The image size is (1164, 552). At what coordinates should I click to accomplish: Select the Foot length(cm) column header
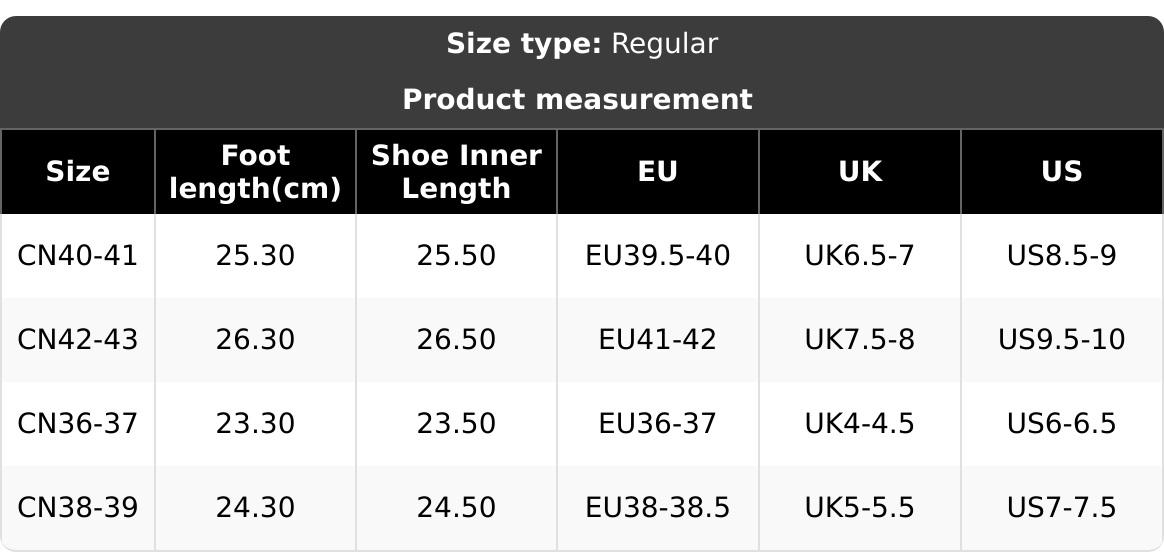pos(255,172)
